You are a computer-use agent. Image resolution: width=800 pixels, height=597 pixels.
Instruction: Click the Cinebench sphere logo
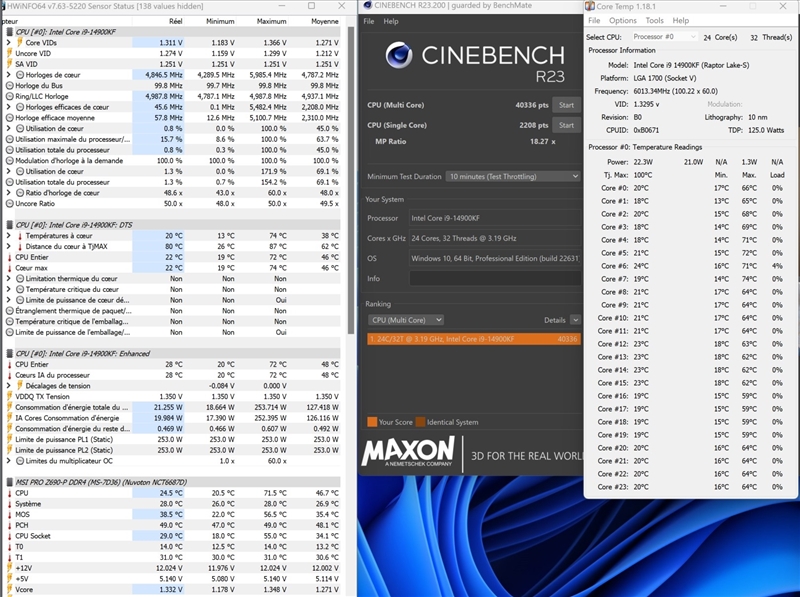(398, 55)
